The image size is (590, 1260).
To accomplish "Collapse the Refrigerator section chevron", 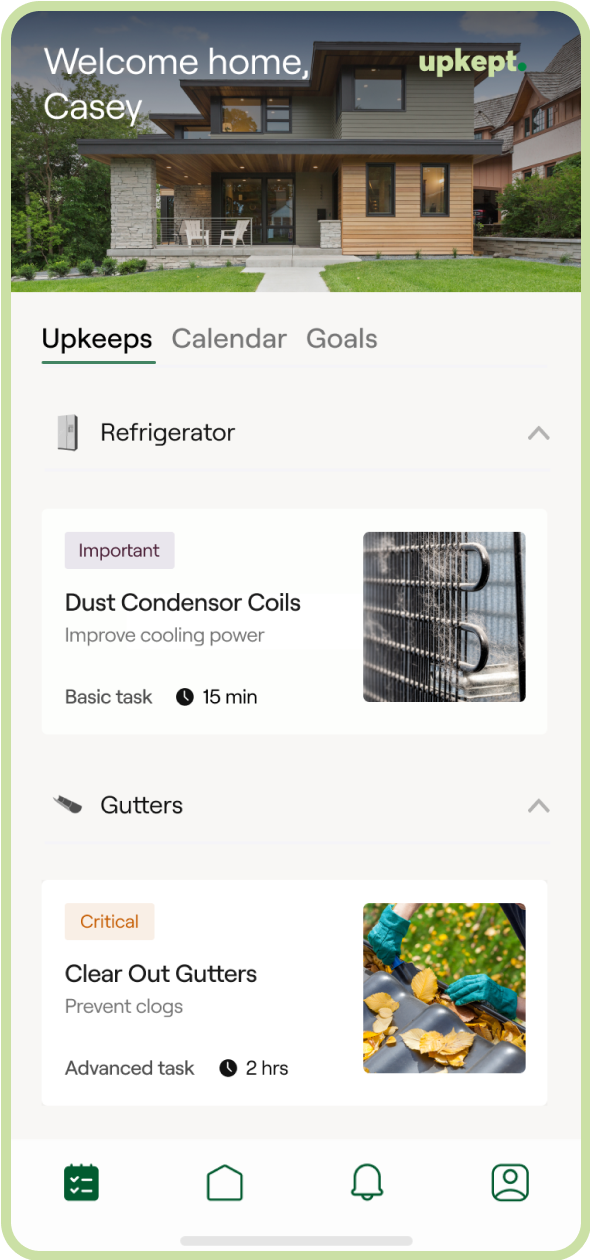I will 538,433.
